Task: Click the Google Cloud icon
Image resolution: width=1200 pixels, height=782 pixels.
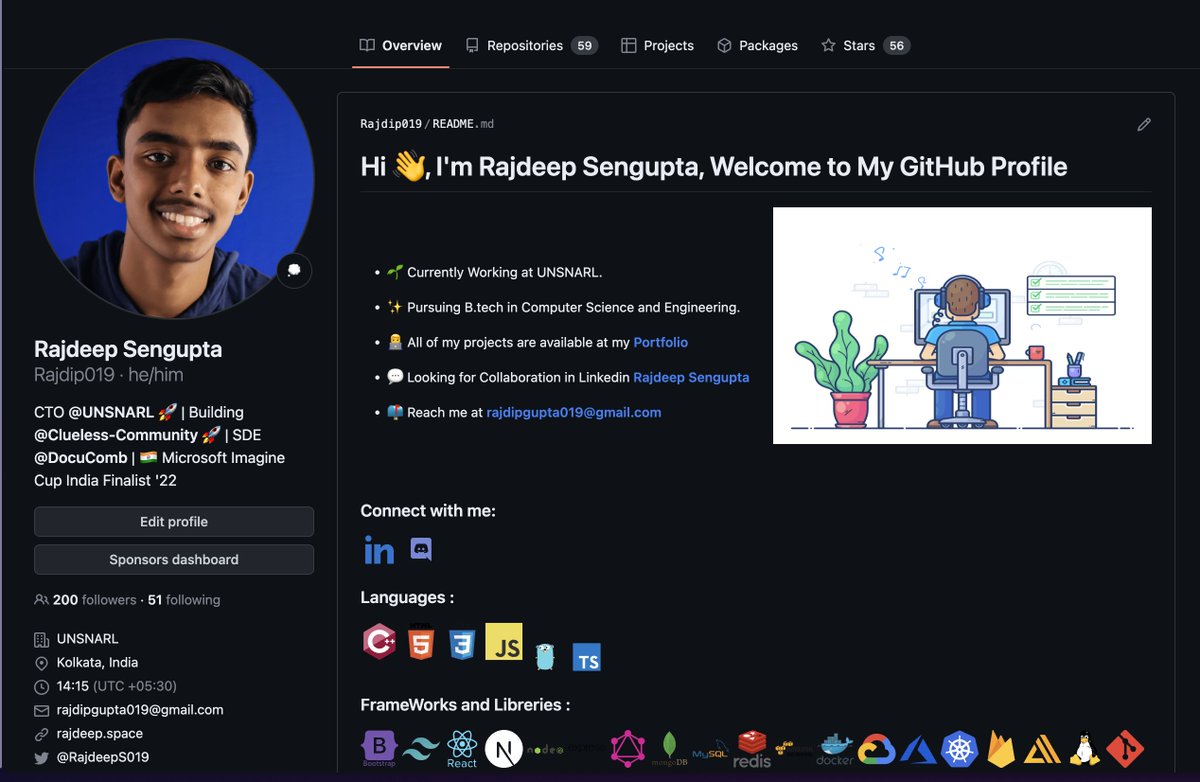Action: pyautogui.click(x=876, y=750)
